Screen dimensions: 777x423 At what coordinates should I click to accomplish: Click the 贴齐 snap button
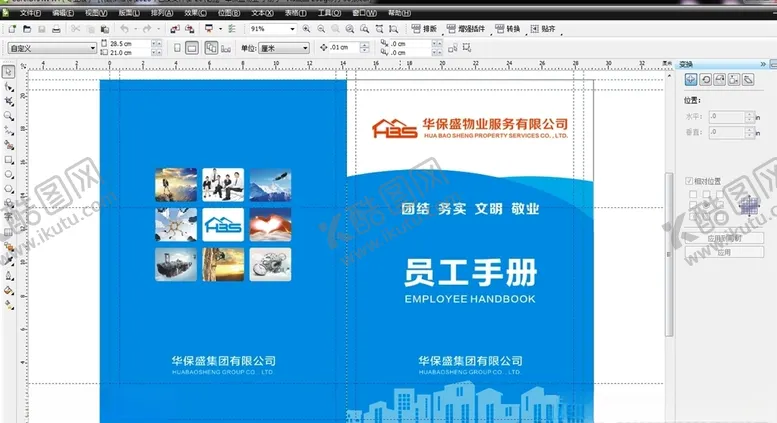[x=543, y=29]
